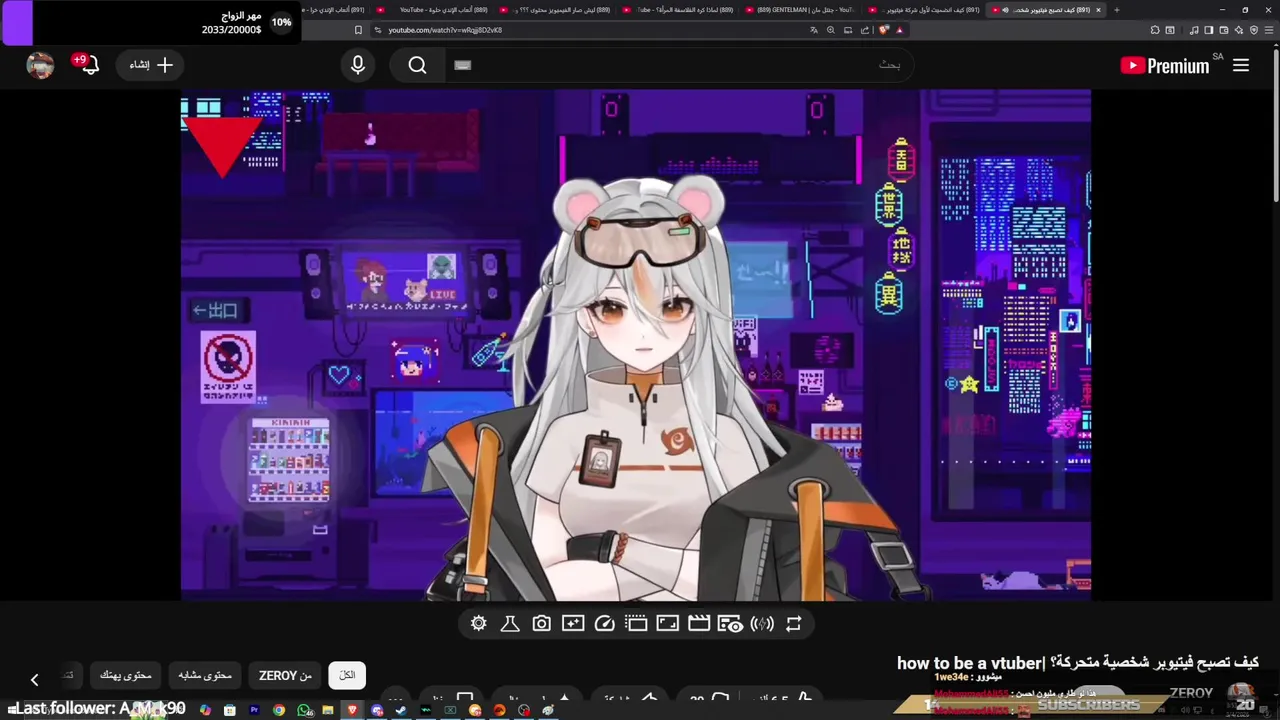Select the 'محتوى يهتك' filter chip
1280x720 pixels.
pos(126,675)
